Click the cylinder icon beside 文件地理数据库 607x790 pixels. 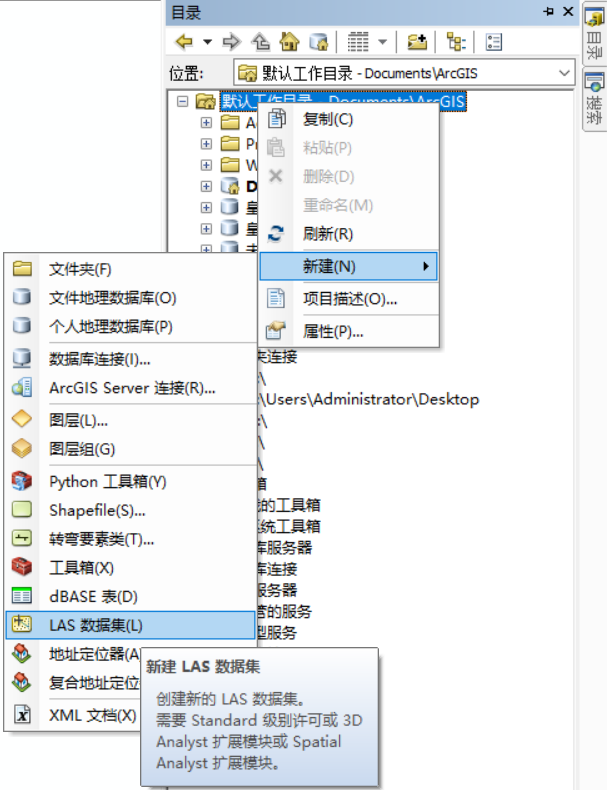pos(22,297)
